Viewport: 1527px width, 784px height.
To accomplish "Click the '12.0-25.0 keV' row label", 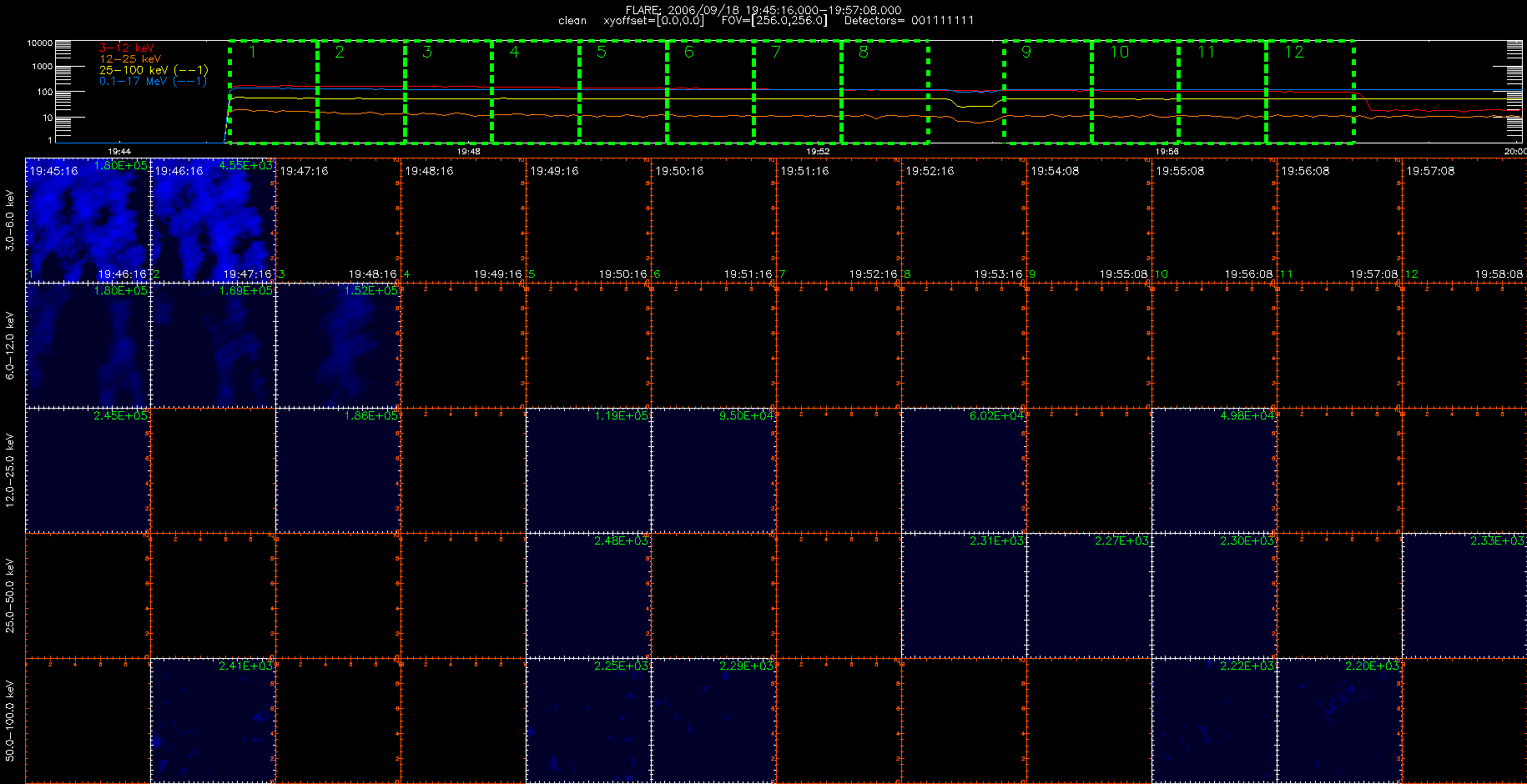I will tap(10, 470).
